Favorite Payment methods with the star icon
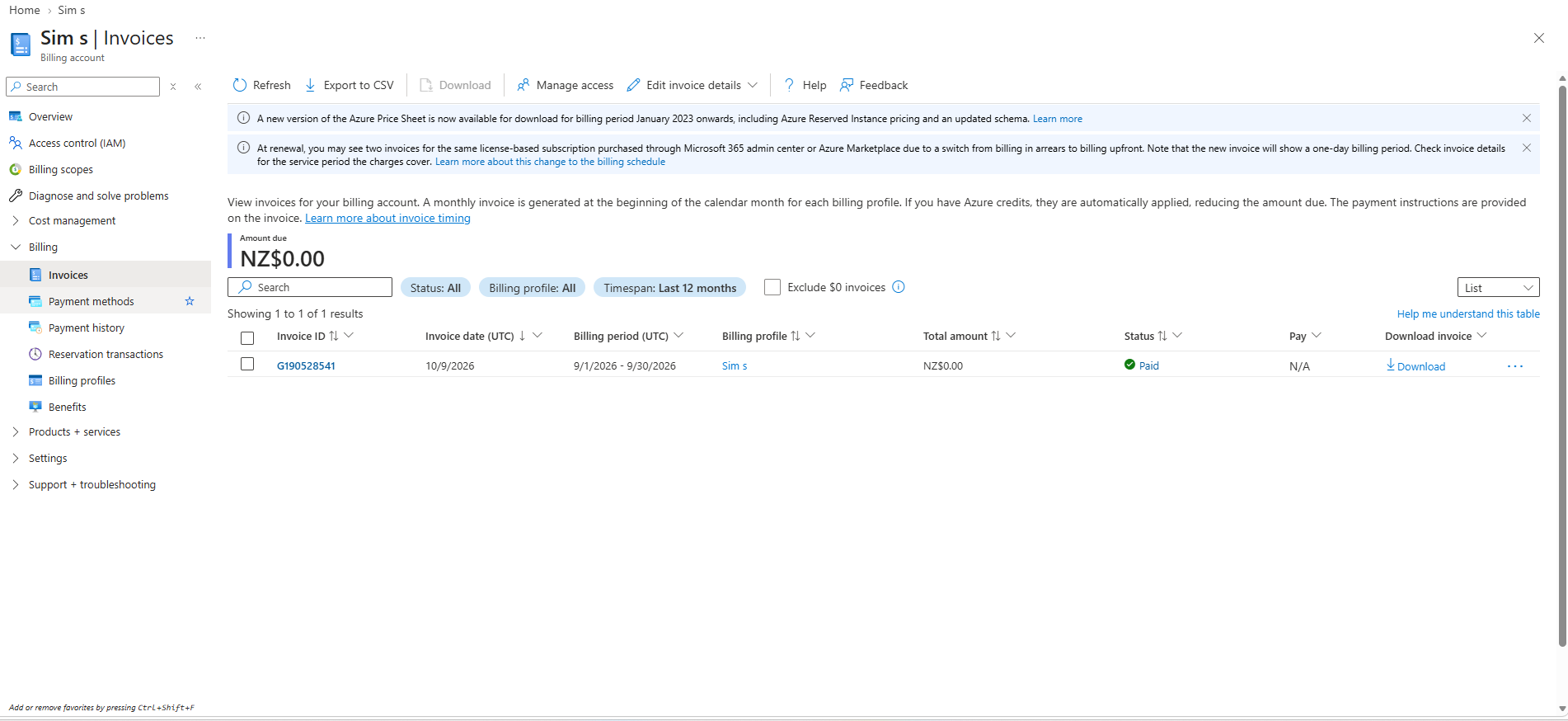The height and width of the screenshot is (721, 1568). coord(190,301)
